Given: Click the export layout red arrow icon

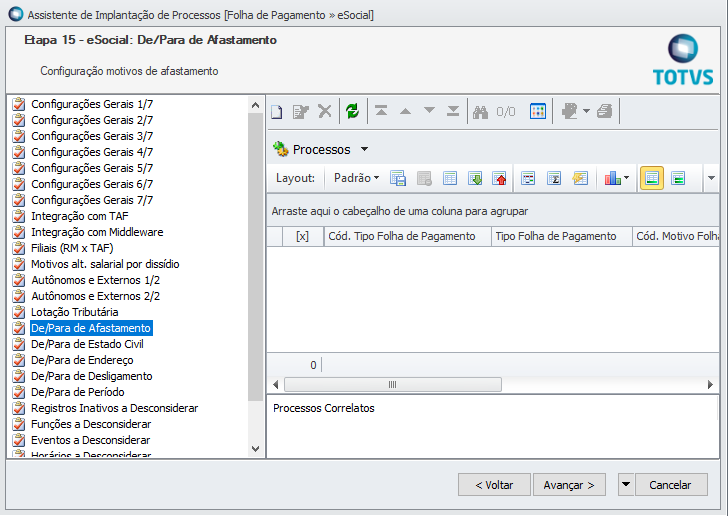Looking at the screenshot, I should point(500,178).
